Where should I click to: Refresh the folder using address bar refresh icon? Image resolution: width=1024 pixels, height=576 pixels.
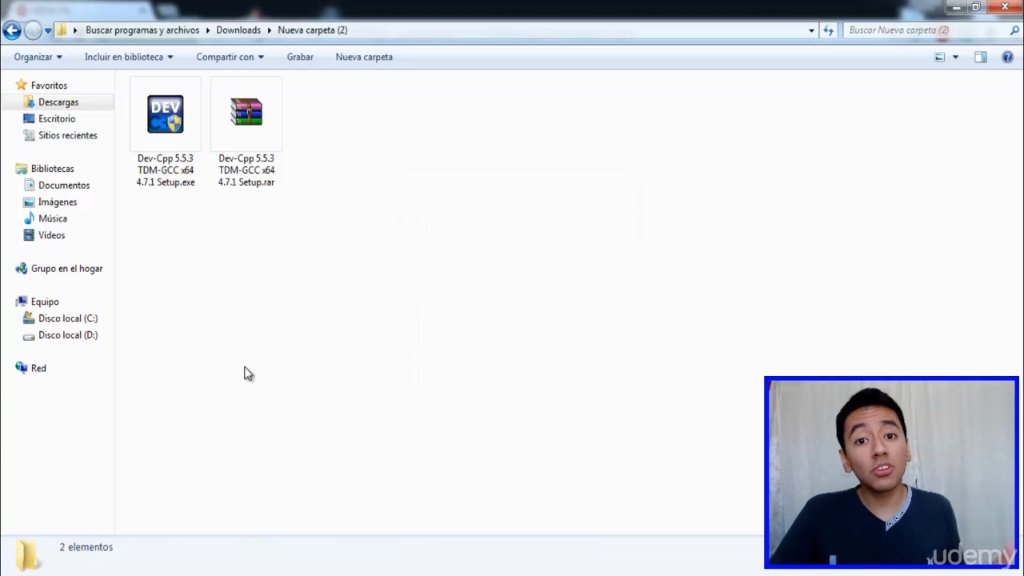[x=828, y=30]
